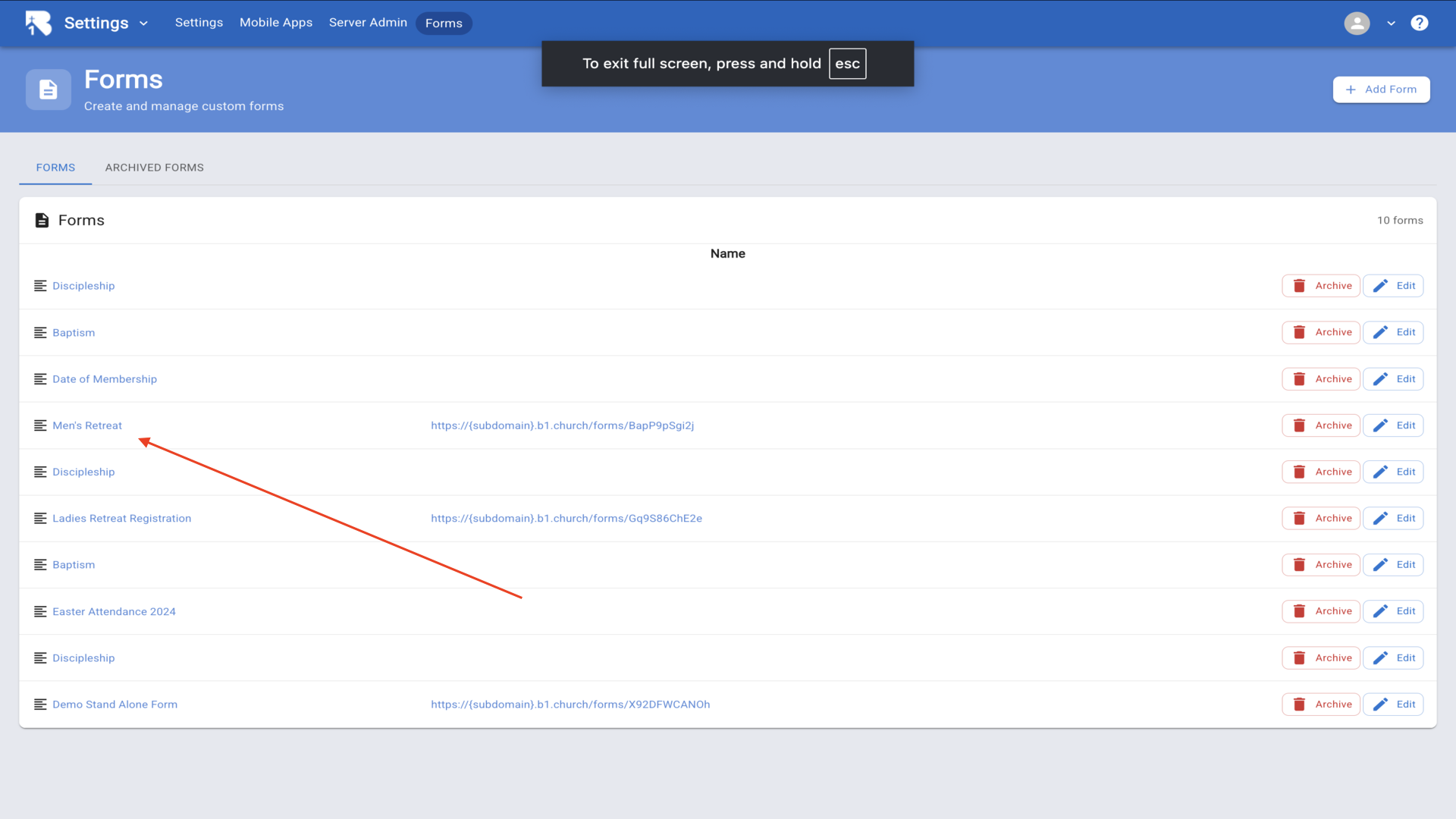Click pencil icon in Date of Membership row

[1380, 379]
